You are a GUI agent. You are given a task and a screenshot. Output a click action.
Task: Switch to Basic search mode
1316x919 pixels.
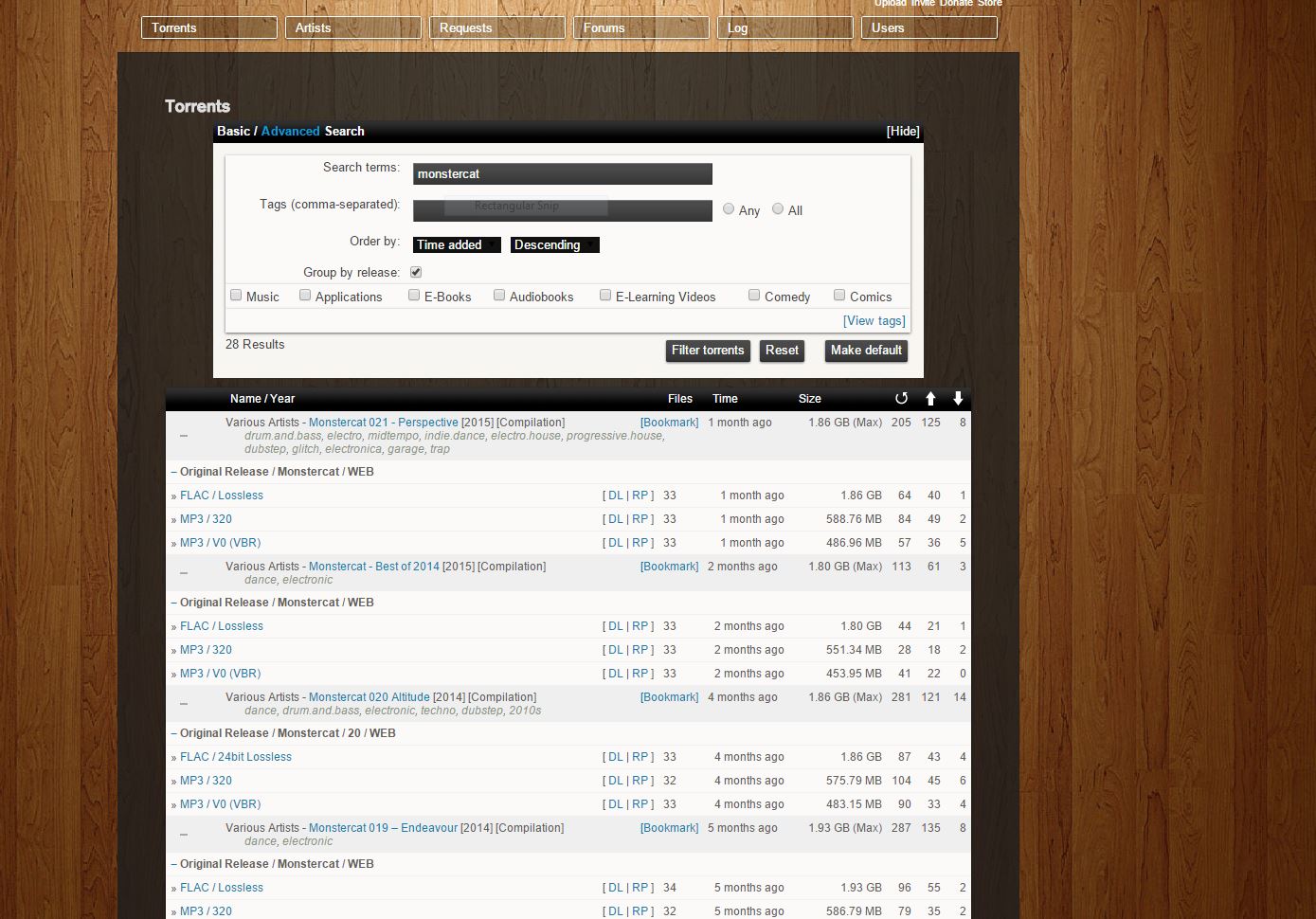coord(233,132)
